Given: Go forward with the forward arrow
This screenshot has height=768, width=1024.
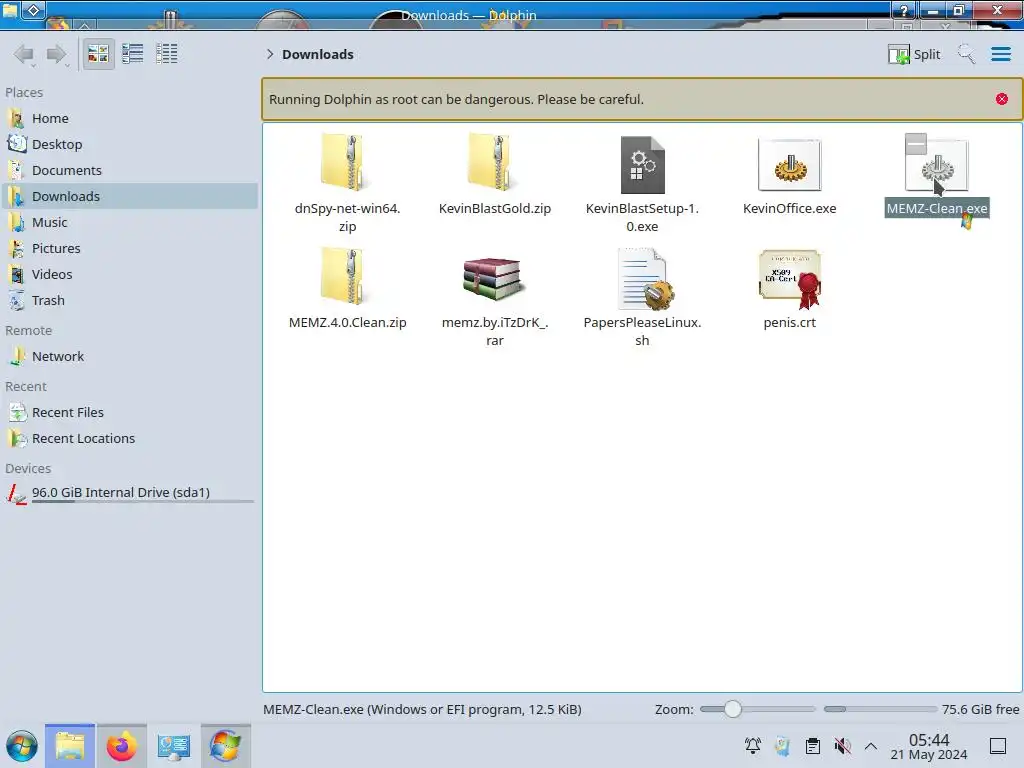Looking at the screenshot, I should [57, 54].
